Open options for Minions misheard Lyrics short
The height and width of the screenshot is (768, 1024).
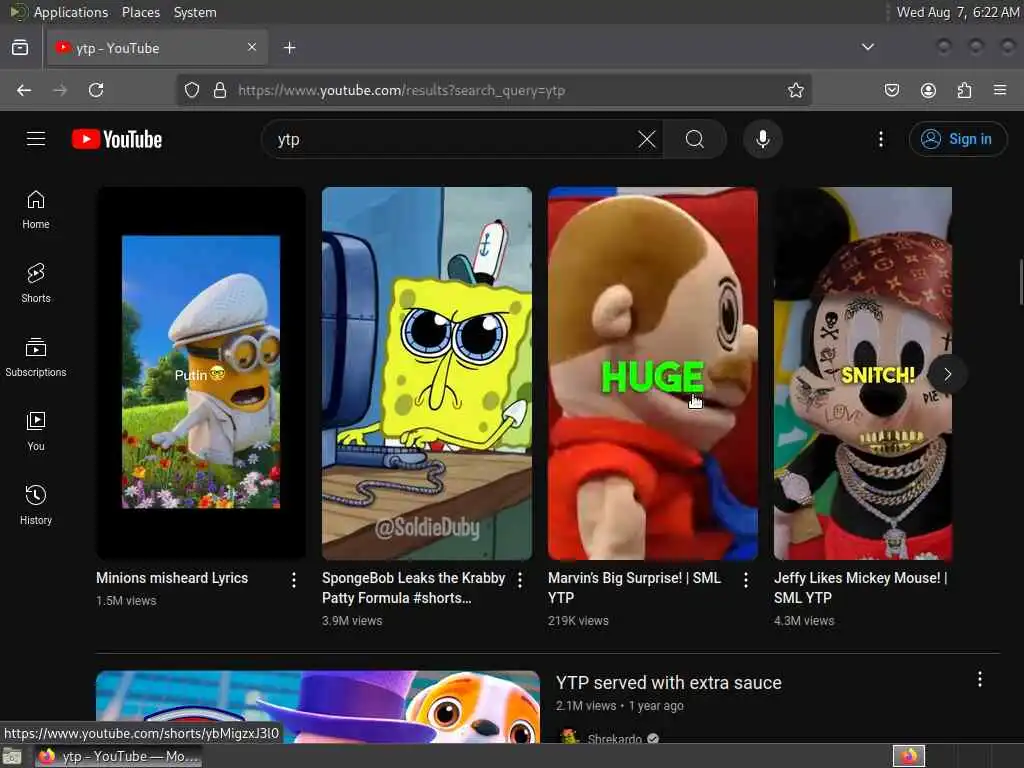294,580
